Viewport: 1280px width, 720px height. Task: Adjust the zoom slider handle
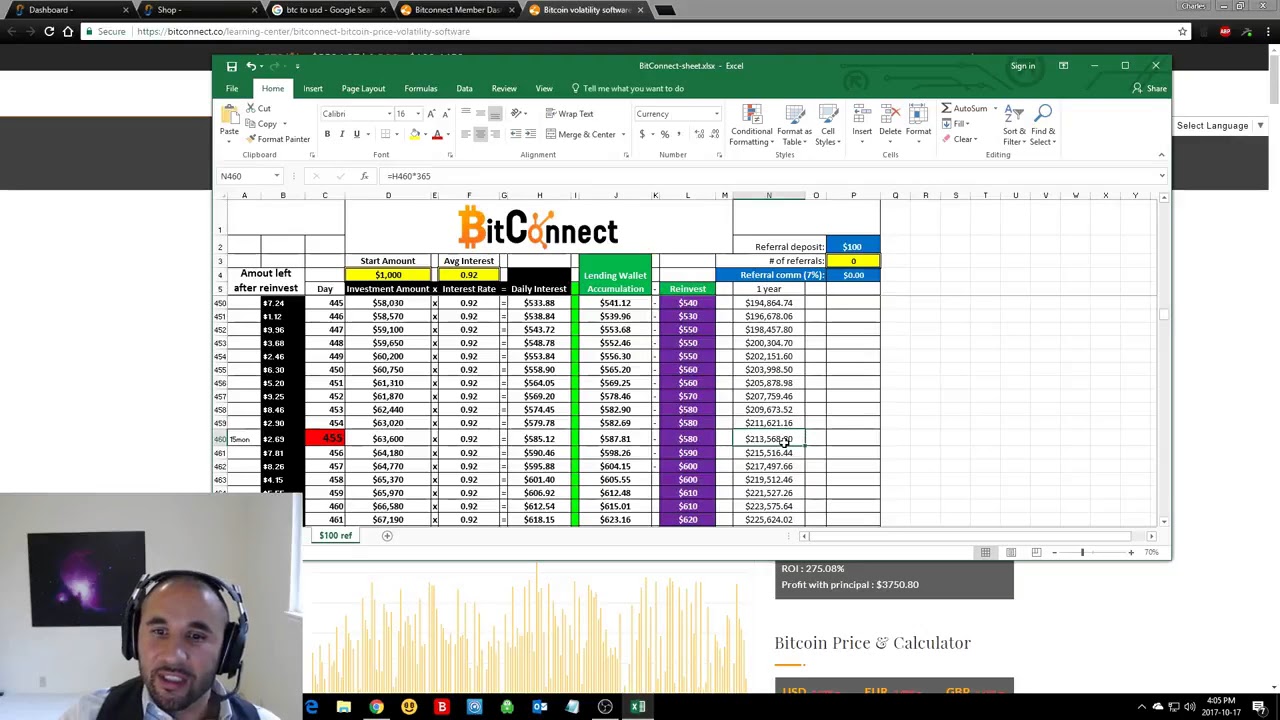pos(1082,552)
